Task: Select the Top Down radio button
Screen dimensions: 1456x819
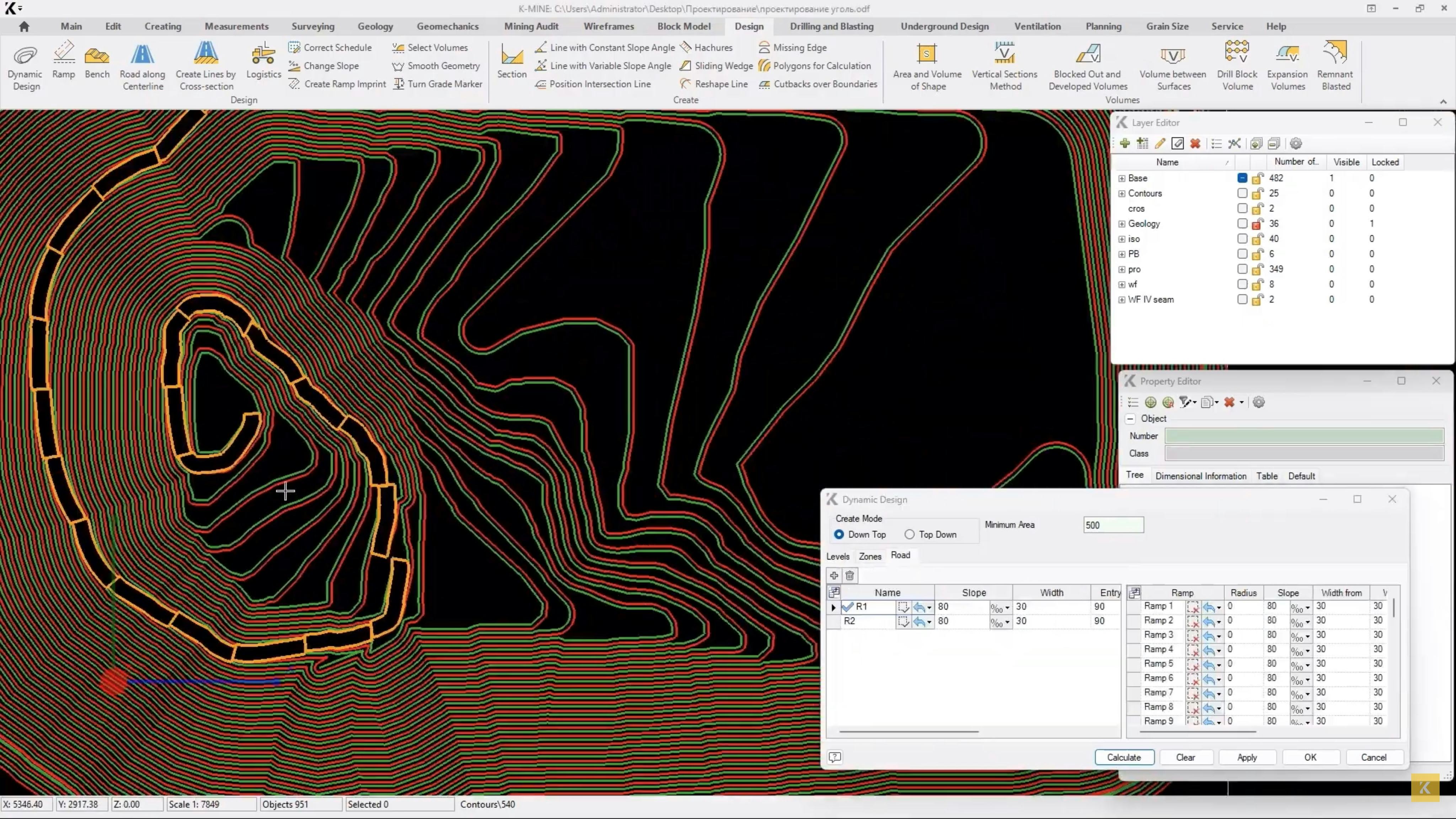Action: (910, 534)
